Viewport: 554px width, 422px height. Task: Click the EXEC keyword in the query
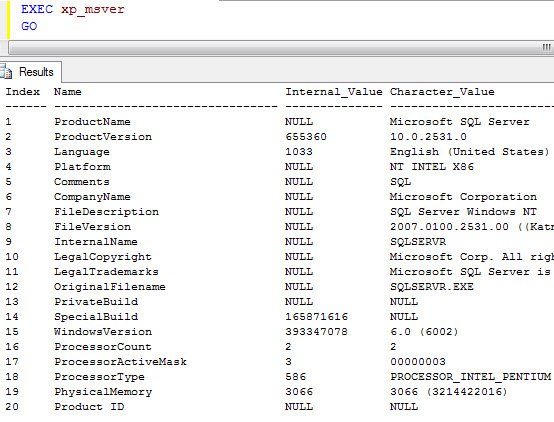point(37,9)
